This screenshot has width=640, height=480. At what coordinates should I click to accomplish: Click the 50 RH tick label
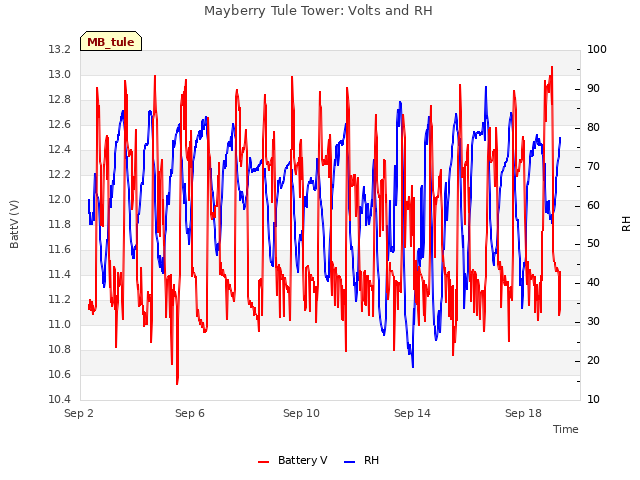point(593,244)
